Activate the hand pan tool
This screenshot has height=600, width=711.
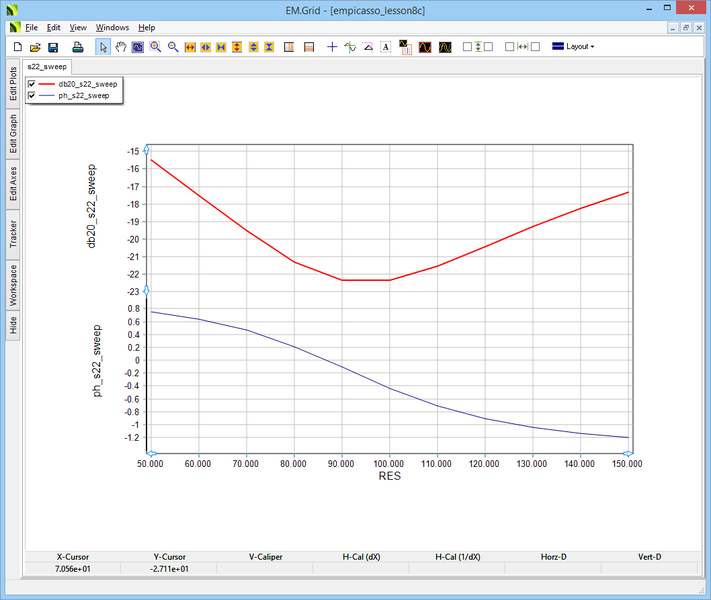pyautogui.click(x=121, y=47)
